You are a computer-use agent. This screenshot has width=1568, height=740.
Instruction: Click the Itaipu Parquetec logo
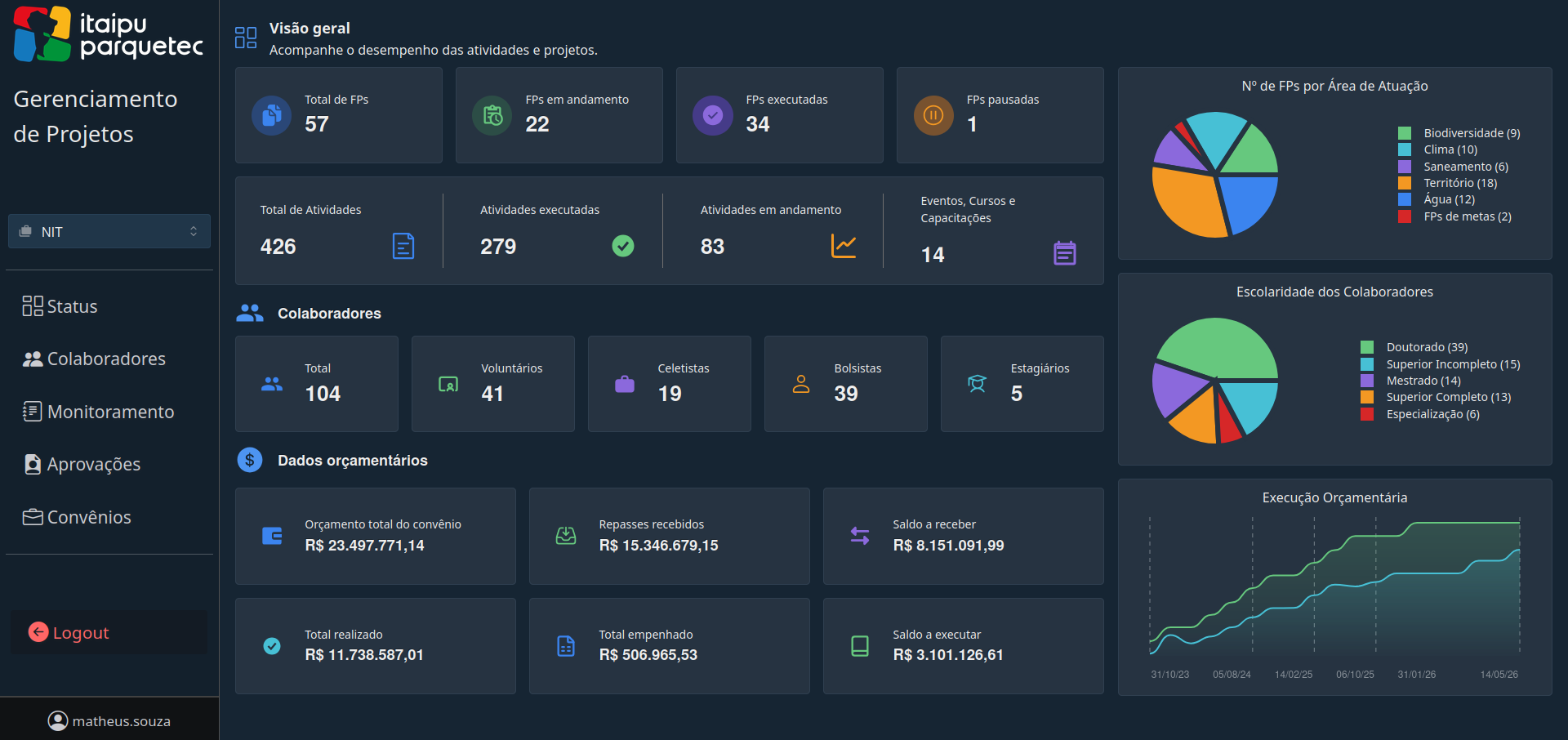coord(109,34)
